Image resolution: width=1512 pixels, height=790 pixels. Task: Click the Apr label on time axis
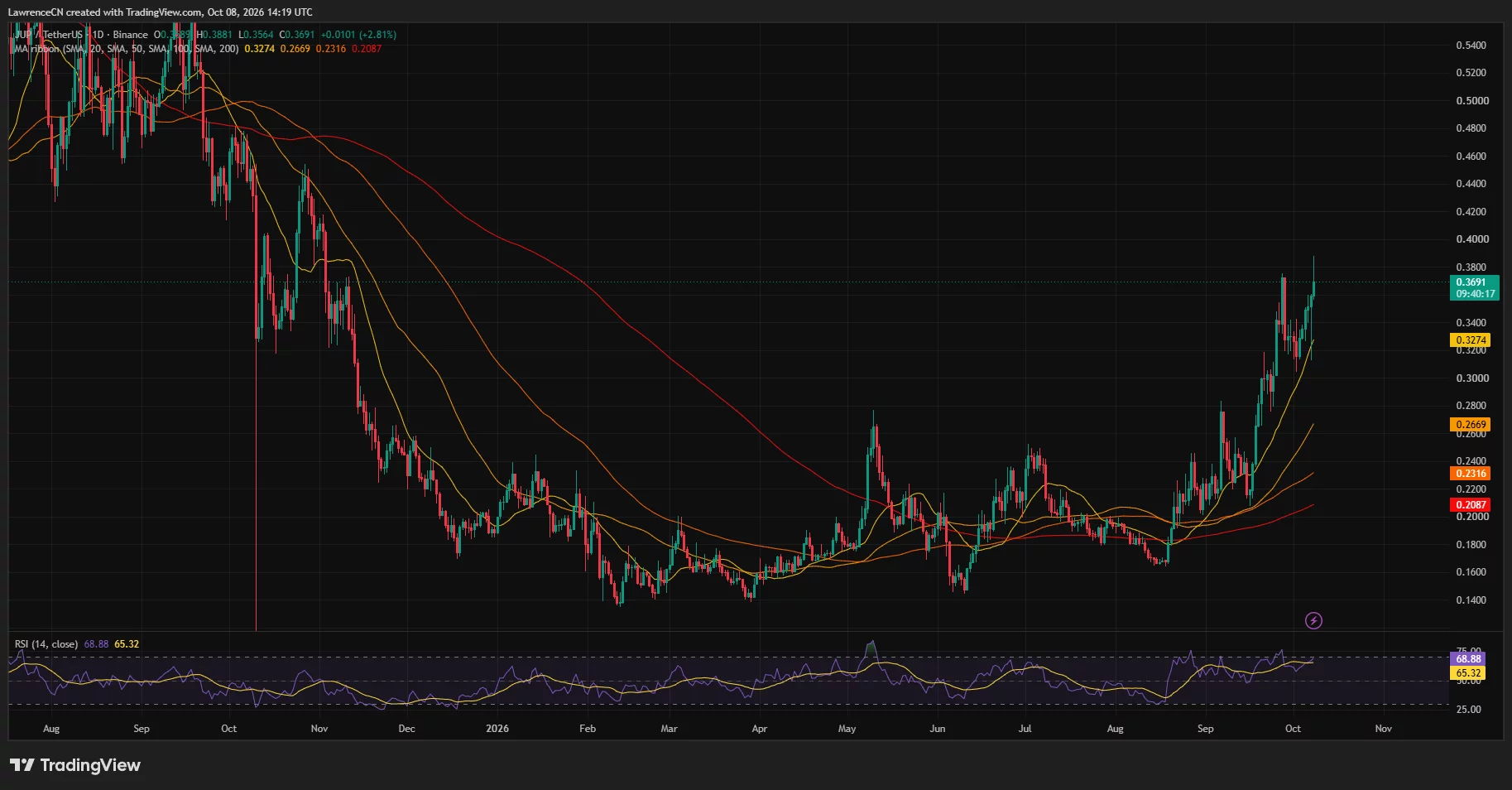759,729
